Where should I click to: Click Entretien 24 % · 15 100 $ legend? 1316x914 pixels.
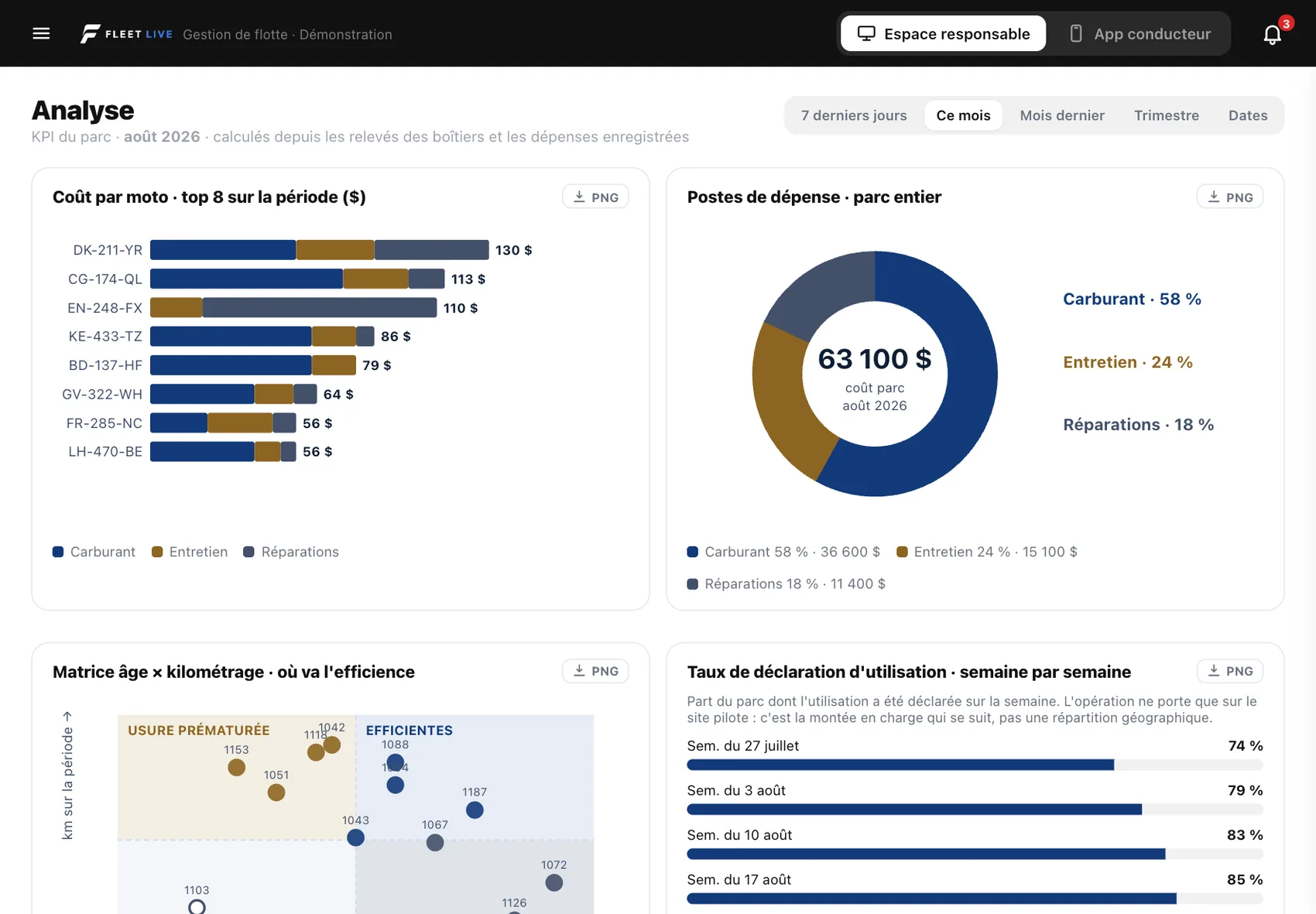[x=987, y=552]
